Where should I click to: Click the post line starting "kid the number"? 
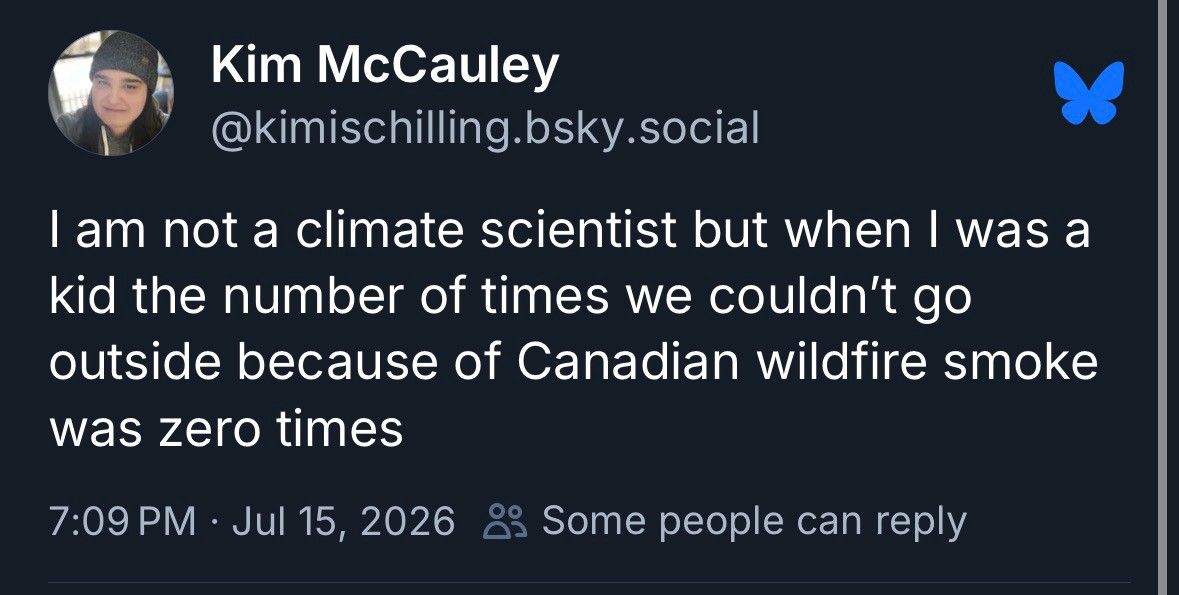(x=511, y=299)
